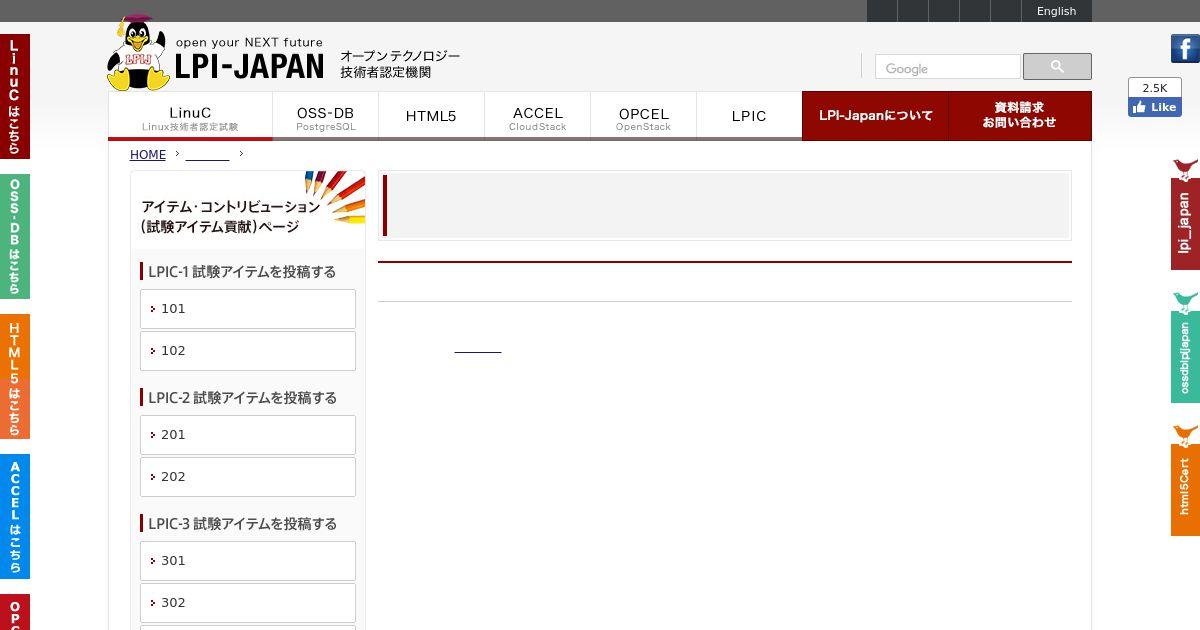Select the OPCEL OpenStack tab

point(643,116)
